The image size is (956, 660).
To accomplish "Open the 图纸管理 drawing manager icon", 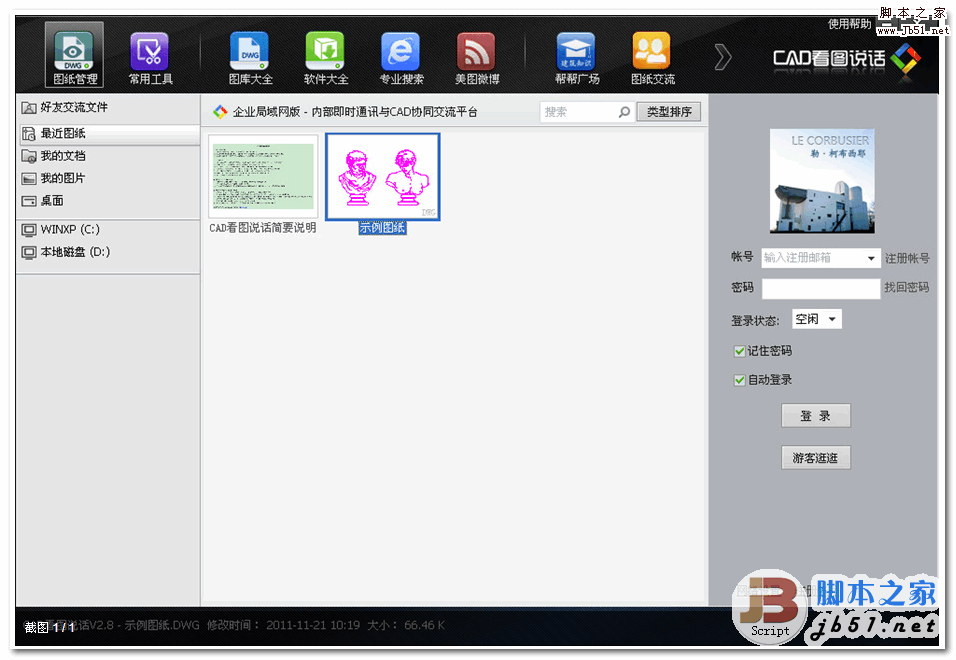I will (74, 56).
